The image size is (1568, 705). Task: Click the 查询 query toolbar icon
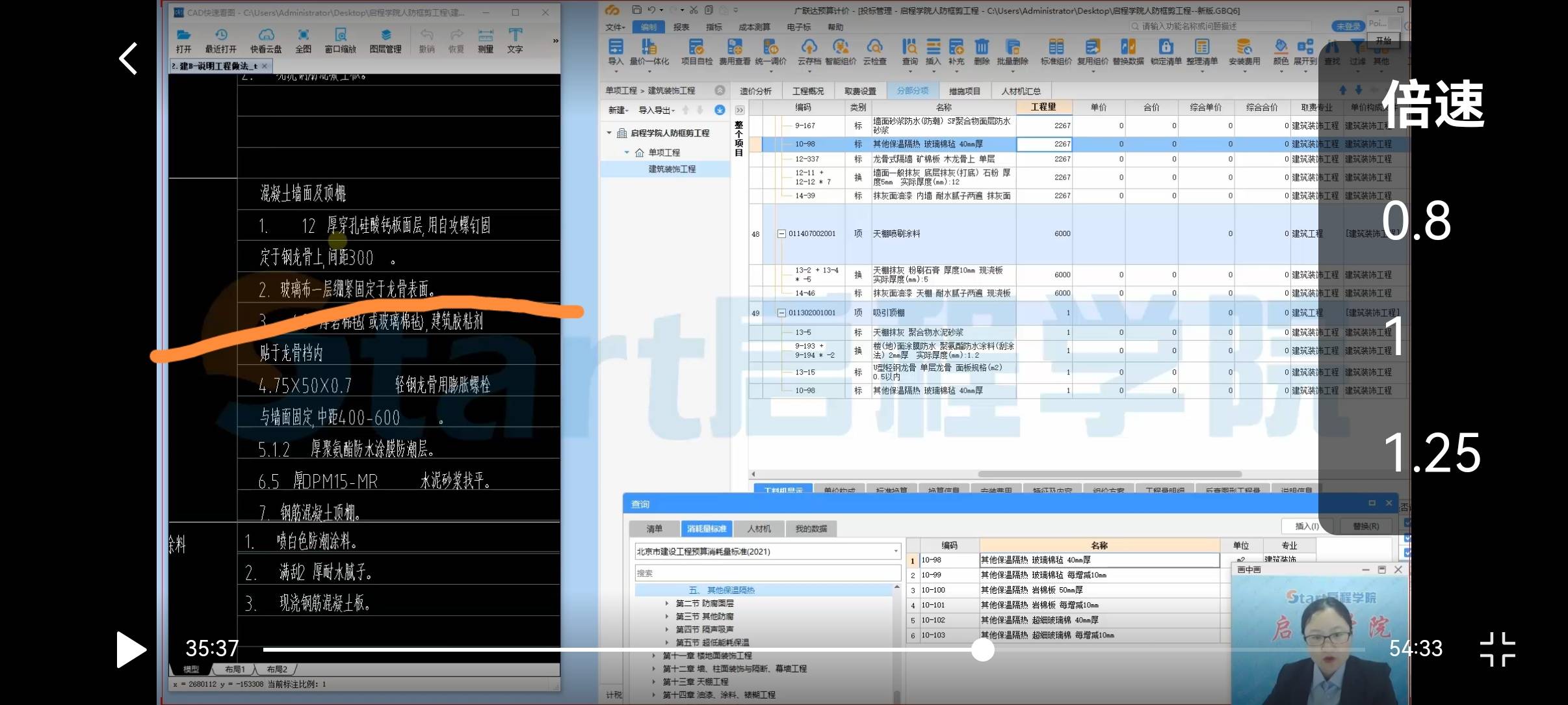coord(909,52)
